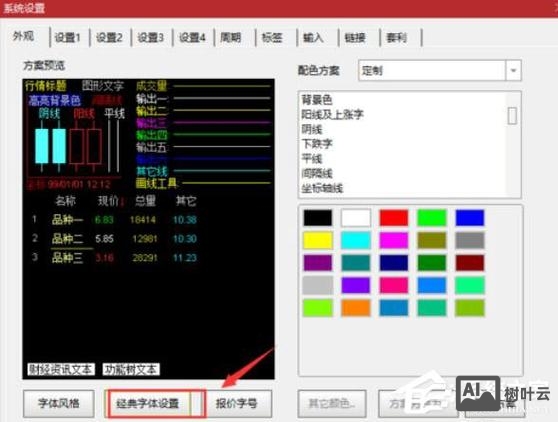Pick the navy blue color swatch
The width and height of the screenshot is (558, 422).
point(394,263)
